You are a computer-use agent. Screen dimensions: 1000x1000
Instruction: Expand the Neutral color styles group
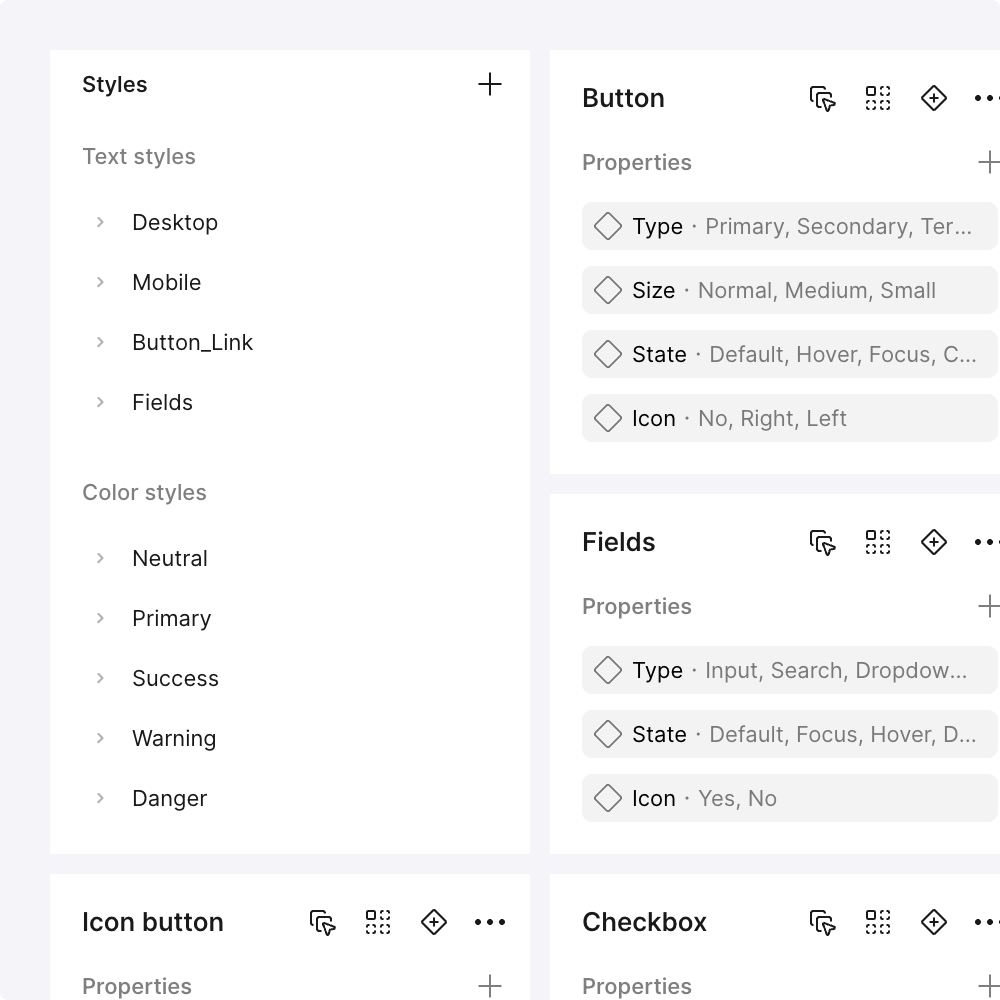pyautogui.click(x=100, y=558)
